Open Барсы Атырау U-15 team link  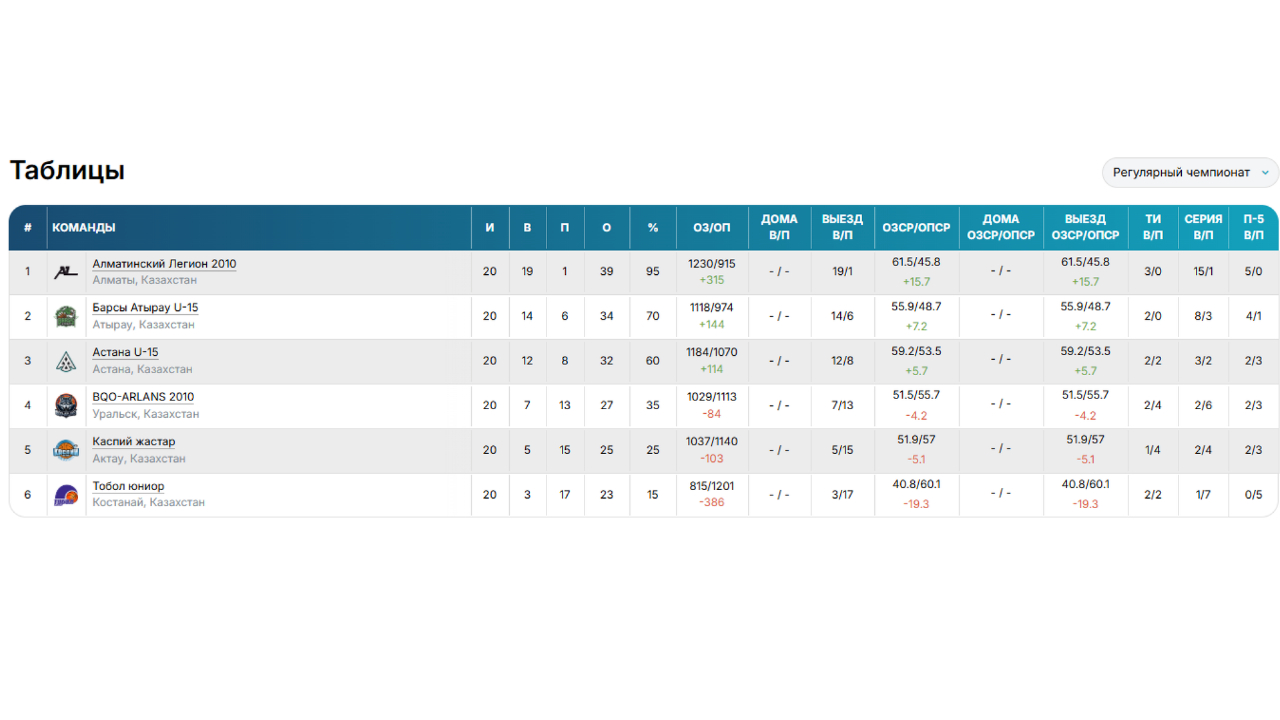click(x=145, y=308)
